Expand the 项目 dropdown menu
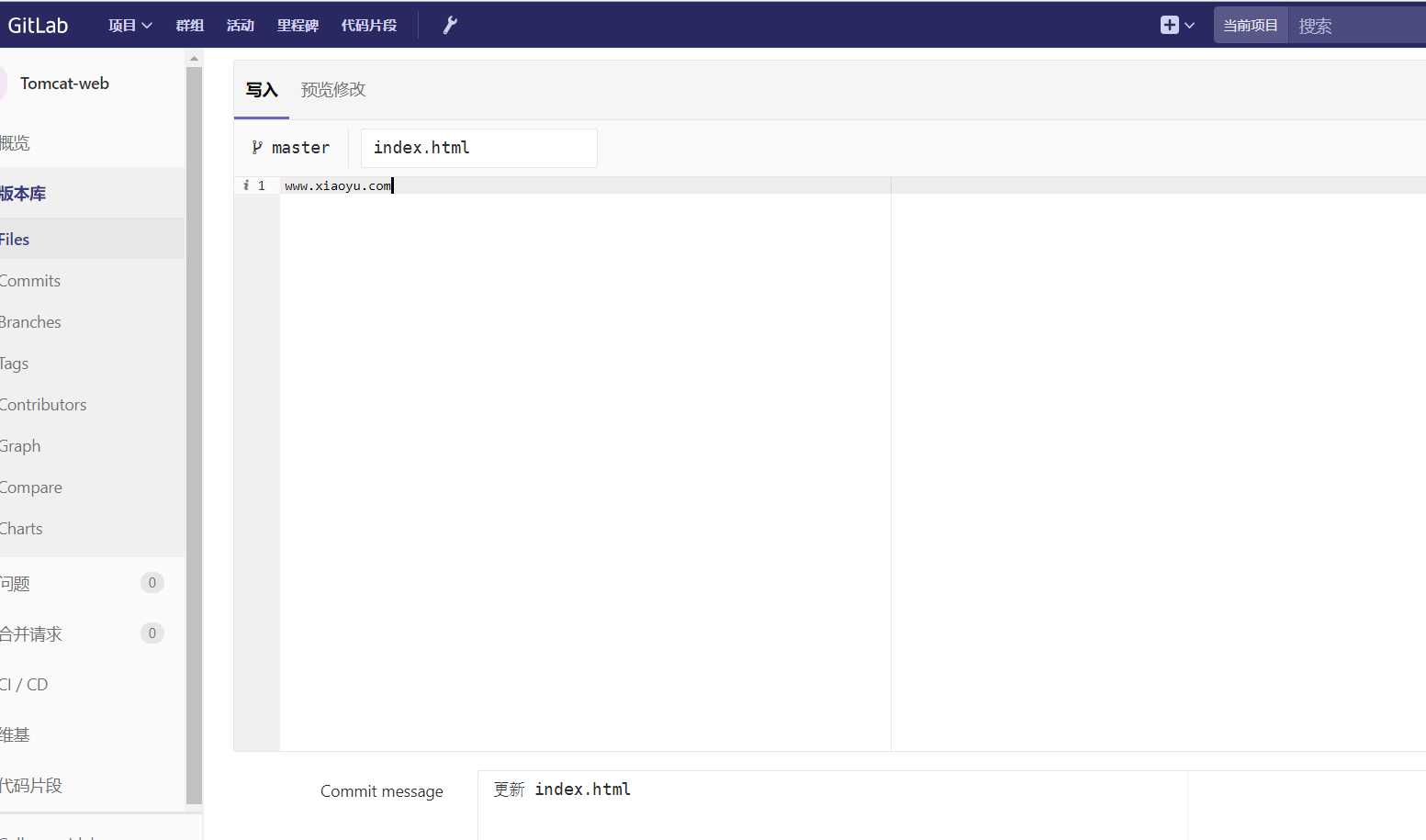Screen dimensions: 1426x840 coord(129,25)
